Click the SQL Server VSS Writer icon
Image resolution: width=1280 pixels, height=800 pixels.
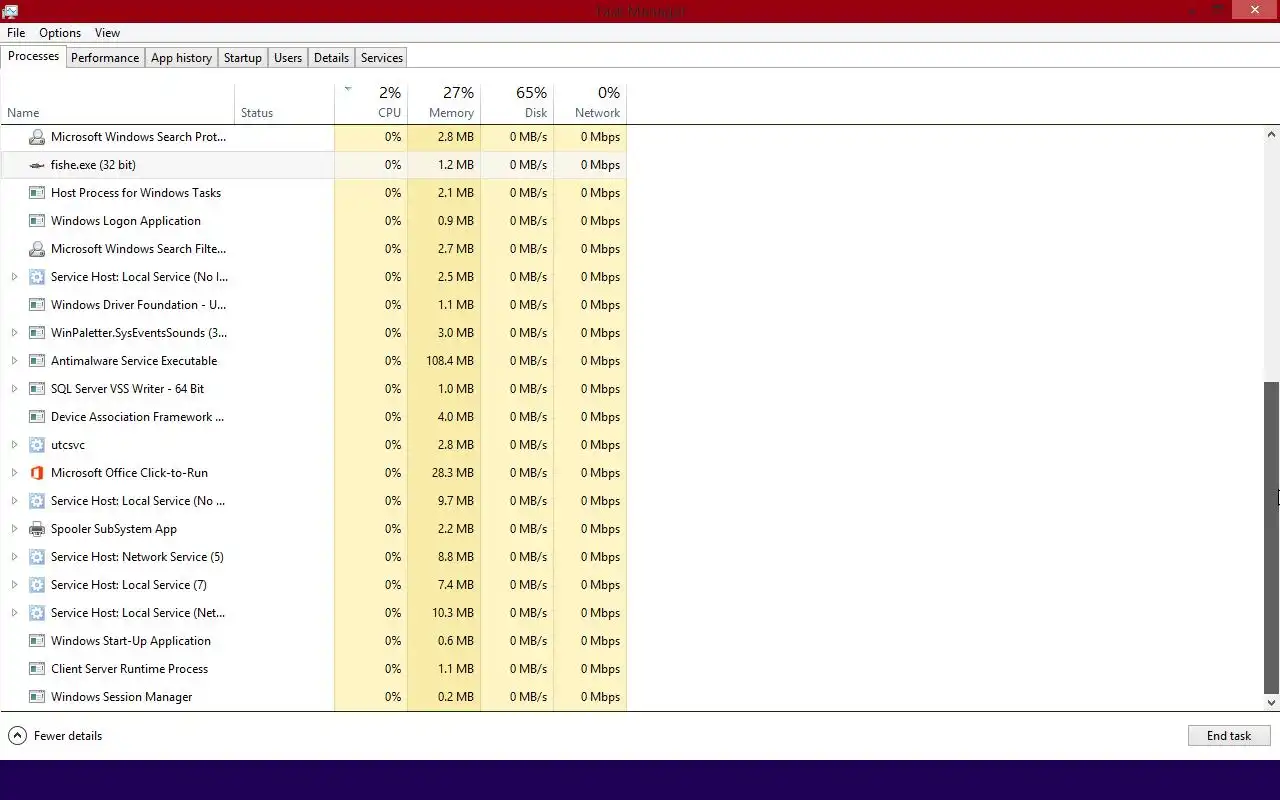point(37,389)
